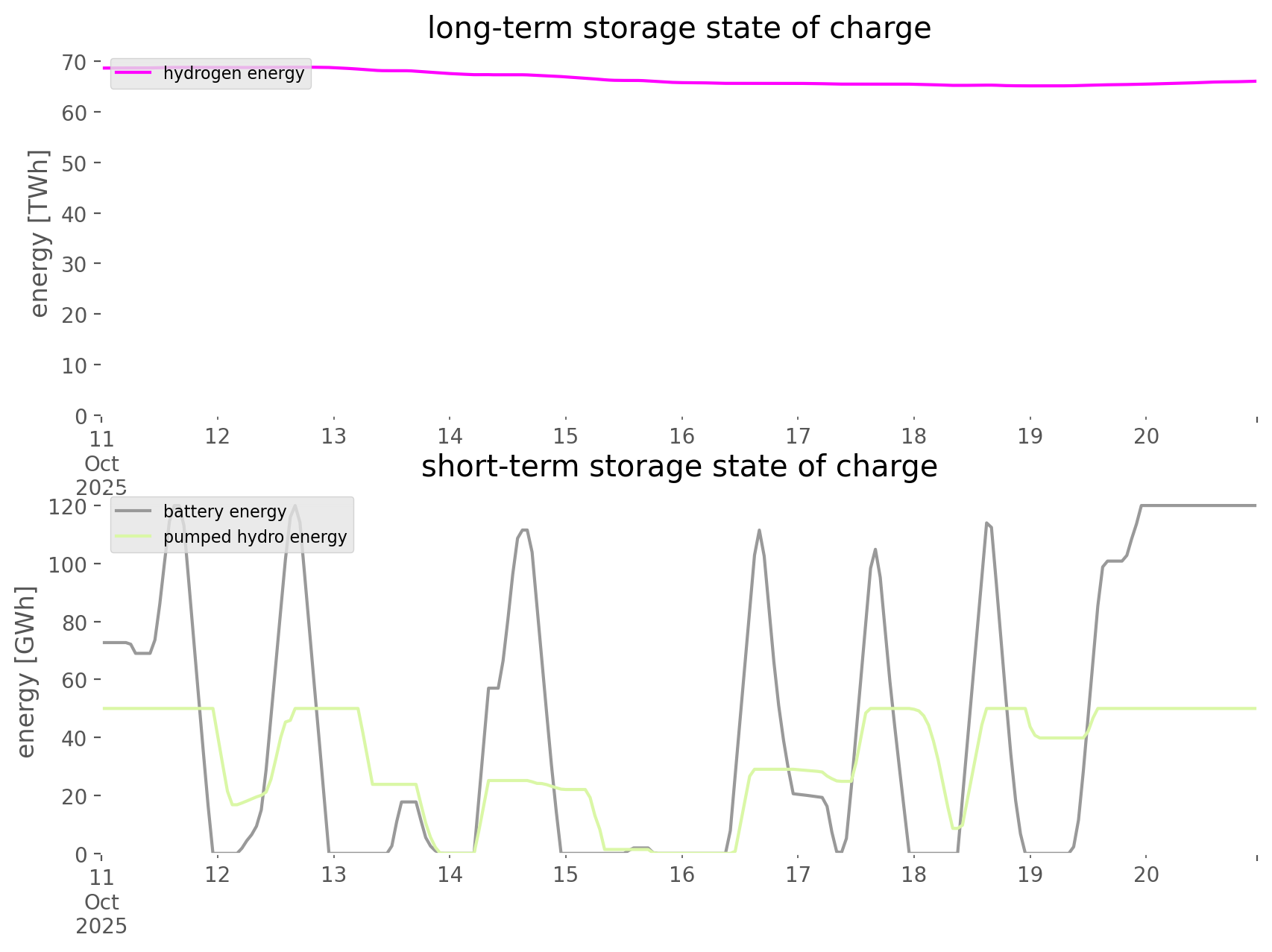Viewport: 1272px width, 952px height.
Task: Select the battery energy legend label
Action: [224, 511]
